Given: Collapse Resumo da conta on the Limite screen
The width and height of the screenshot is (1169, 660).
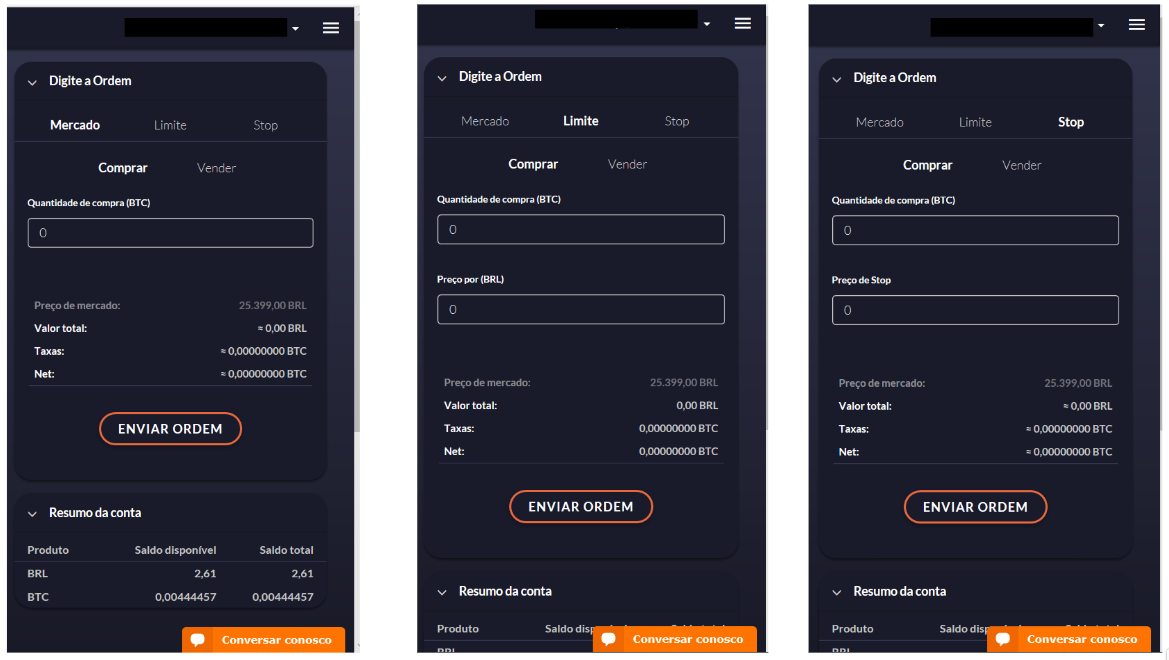Looking at the screenshot, I should [442, 592].
